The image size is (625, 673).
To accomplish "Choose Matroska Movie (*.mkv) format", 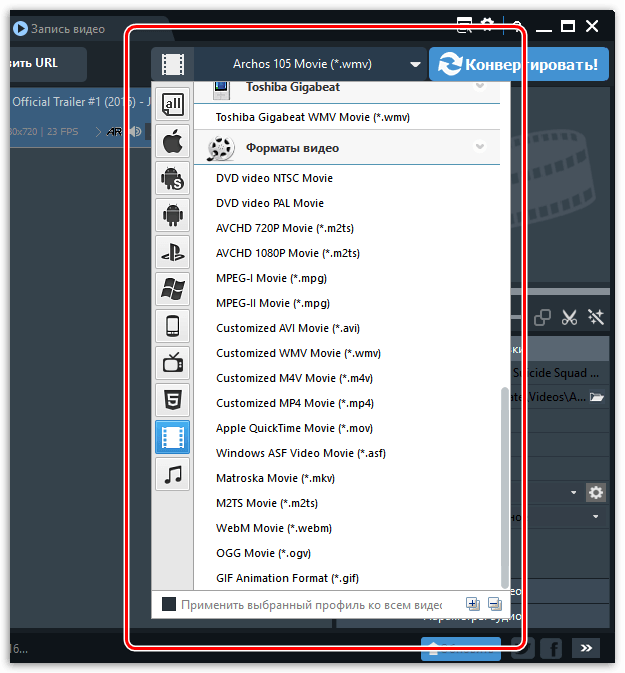I will click(x=276, y=478).
